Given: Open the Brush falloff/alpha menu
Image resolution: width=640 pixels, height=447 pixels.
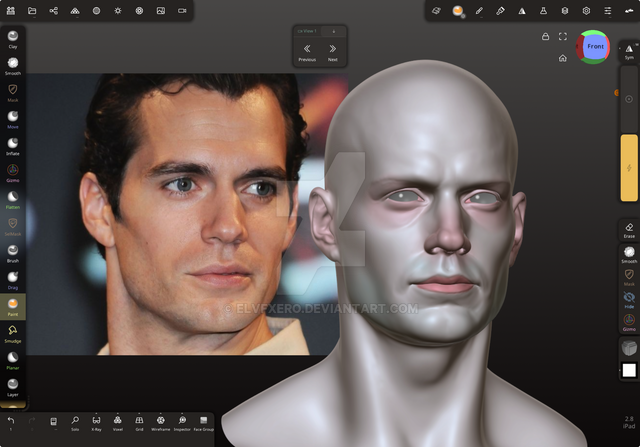Looking at the screenshot, I should (x=500, y=11).
